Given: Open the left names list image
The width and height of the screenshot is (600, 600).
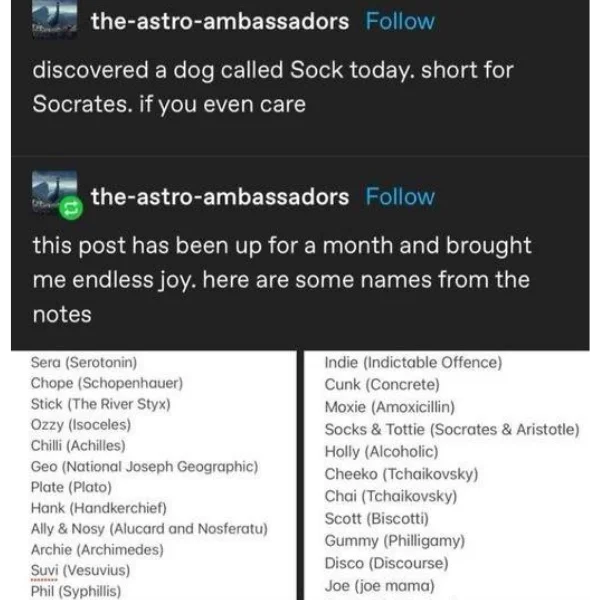Looking at the screenshot, I should click(x=154, y=475).
